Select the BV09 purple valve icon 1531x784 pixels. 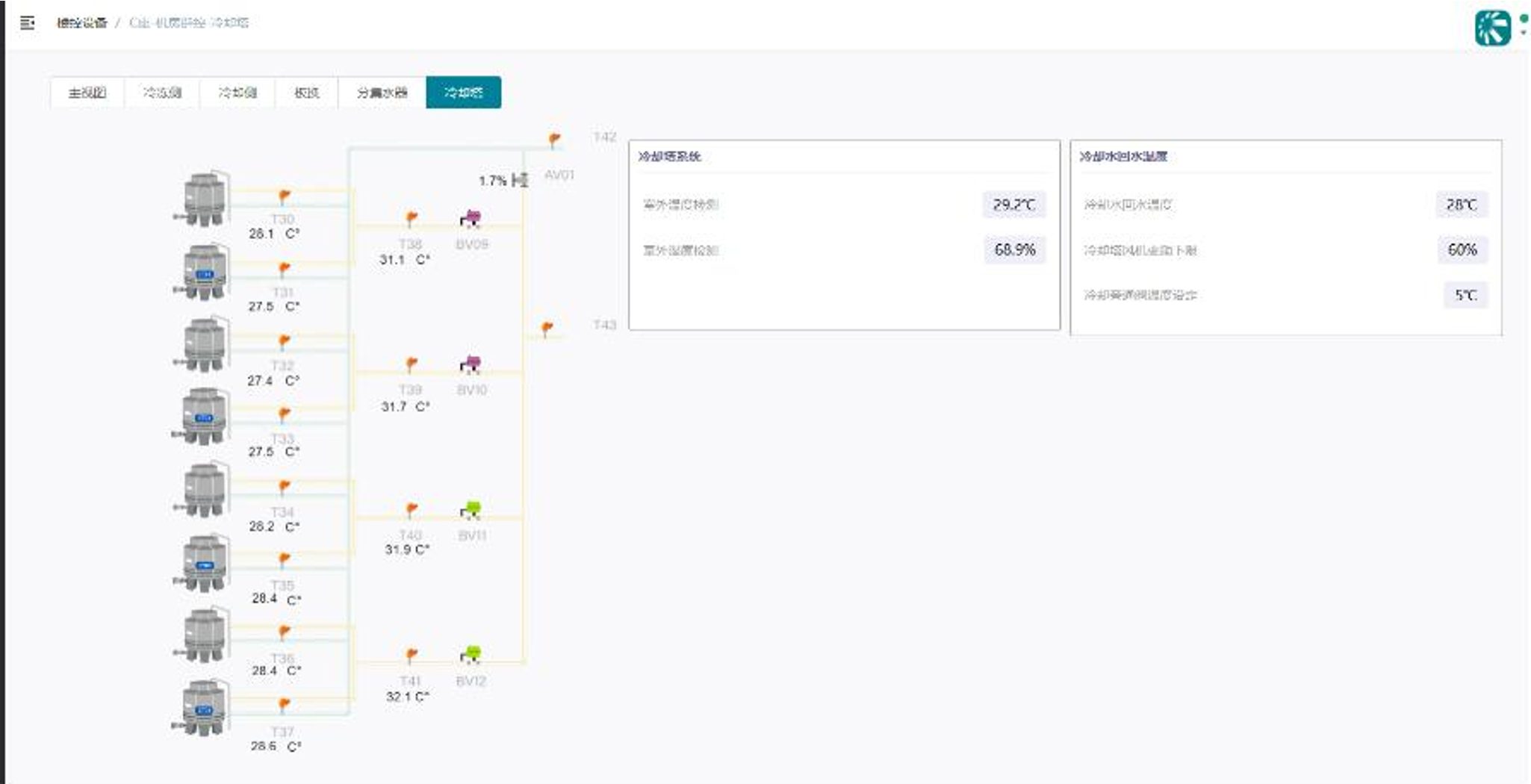pyautogui.click(x=471, y=219)
